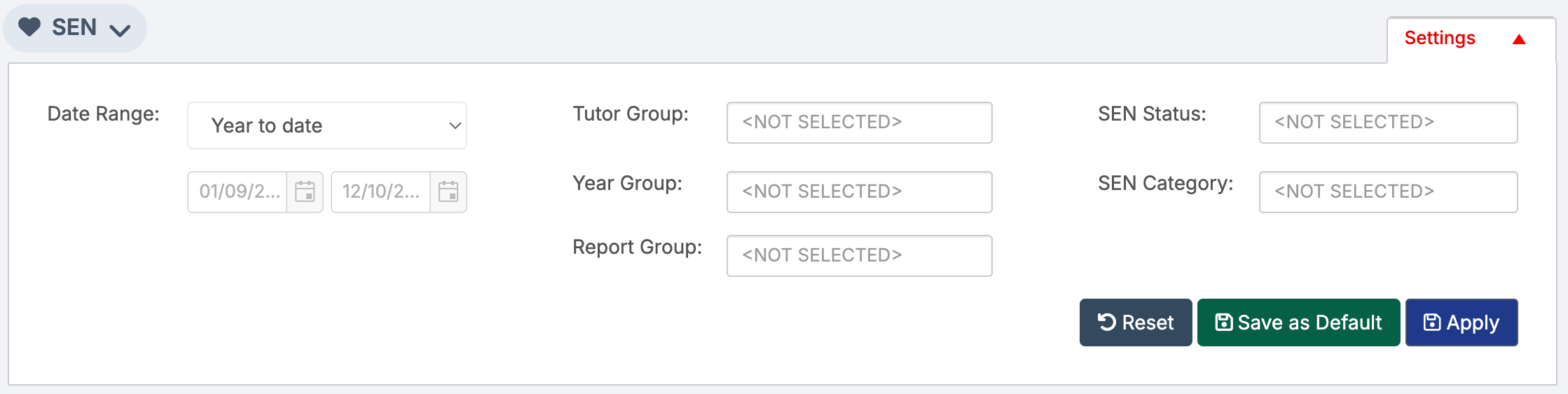Click the end date field 12/10
Image resolution: width=1568 pixels, height=394 pixels.
[380, 191]
